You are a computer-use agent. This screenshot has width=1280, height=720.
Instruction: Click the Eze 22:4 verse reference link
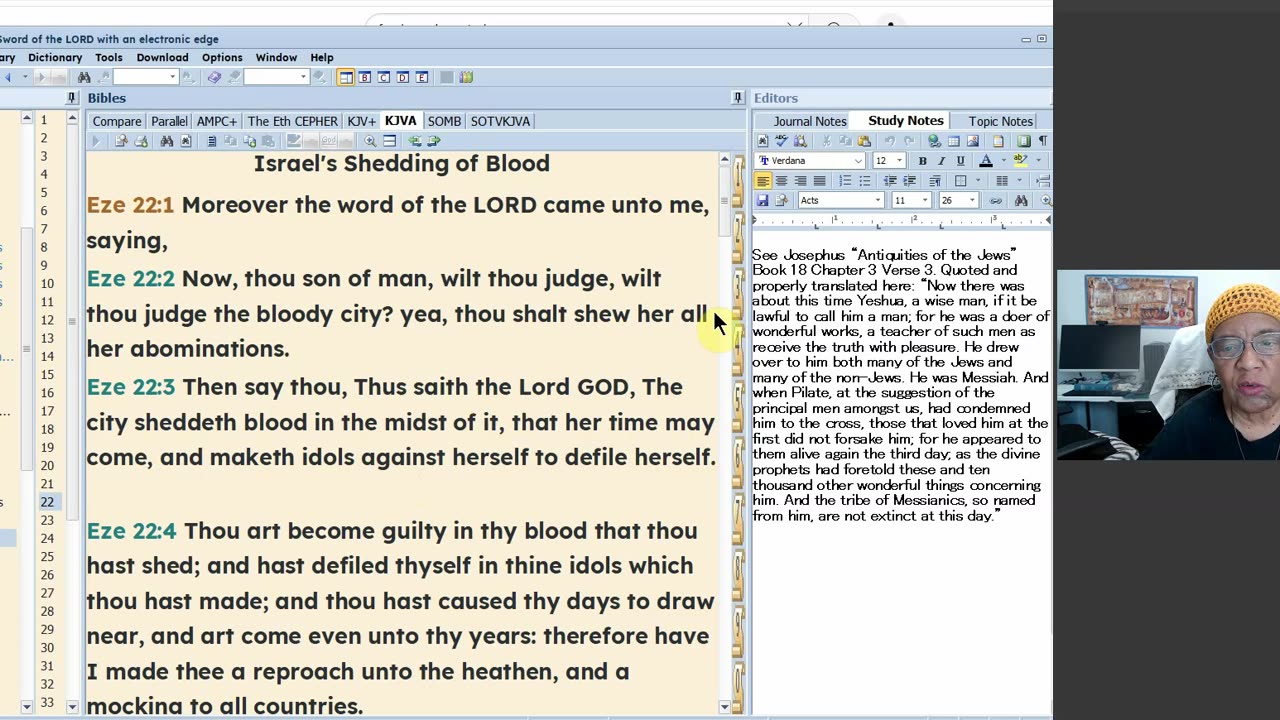coord(131,531)
